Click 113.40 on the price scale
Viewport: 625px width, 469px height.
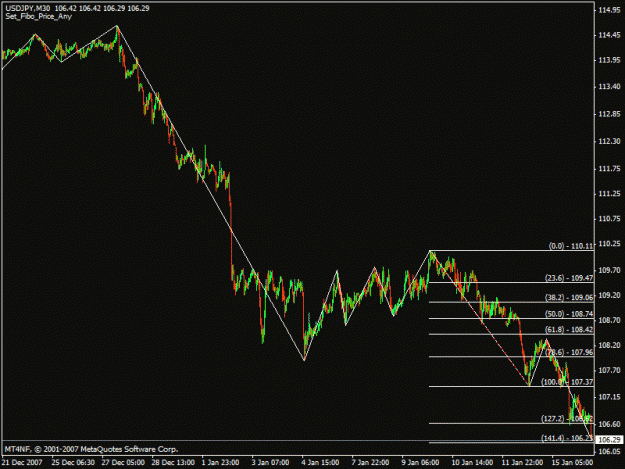point(609,86)
